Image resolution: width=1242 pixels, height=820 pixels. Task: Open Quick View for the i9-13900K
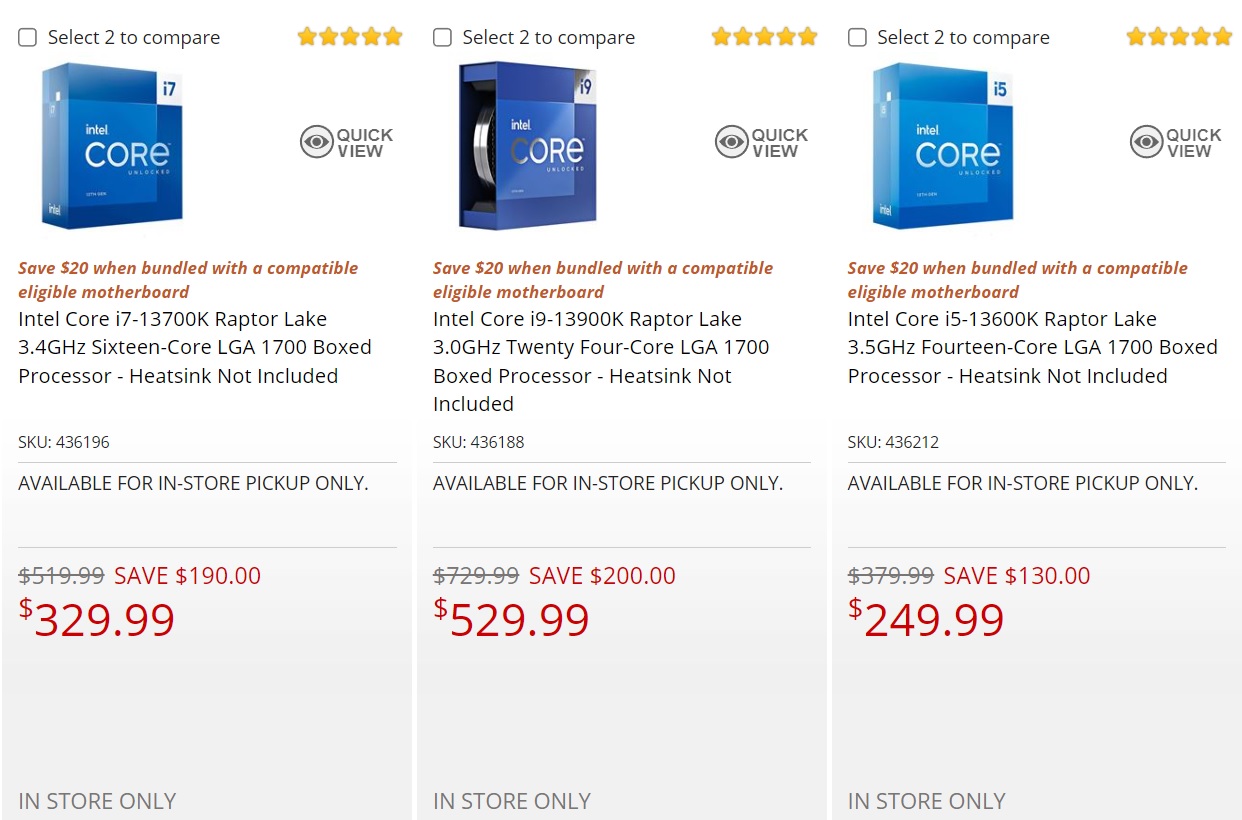coord(762,143)
